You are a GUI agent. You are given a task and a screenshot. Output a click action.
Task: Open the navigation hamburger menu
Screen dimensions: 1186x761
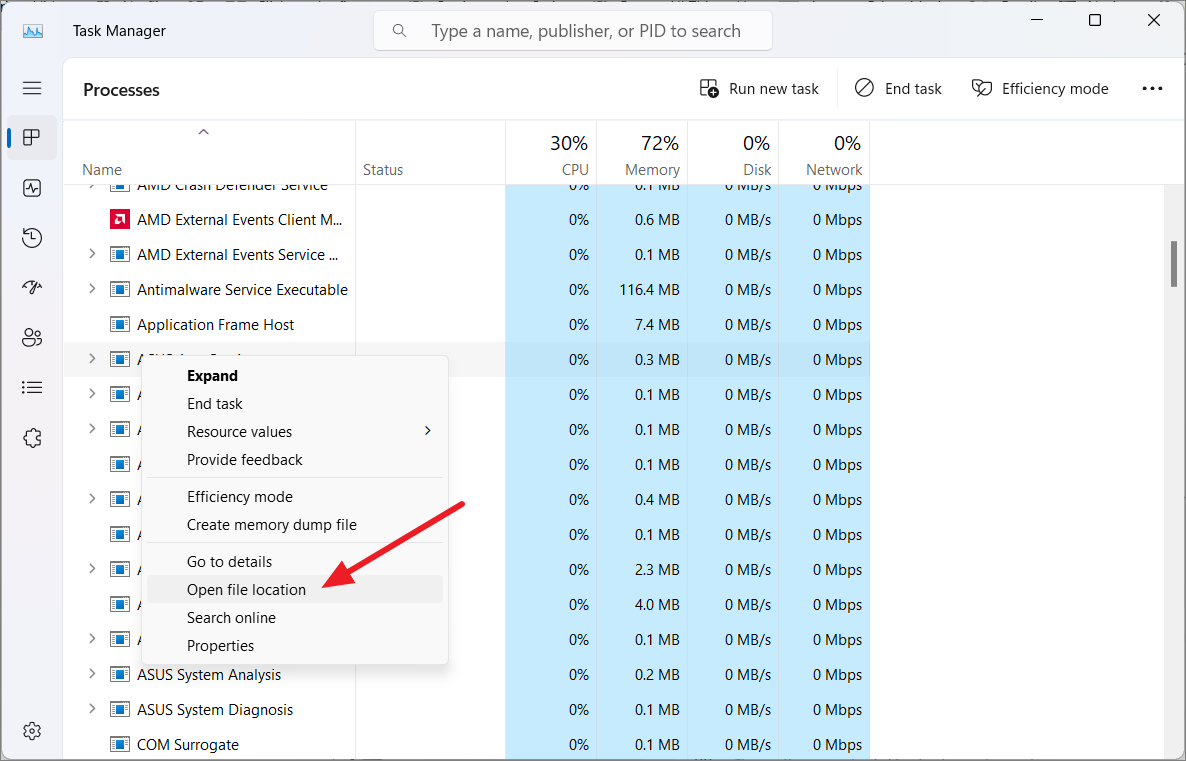pyautogui.click(x=32, y=88)
